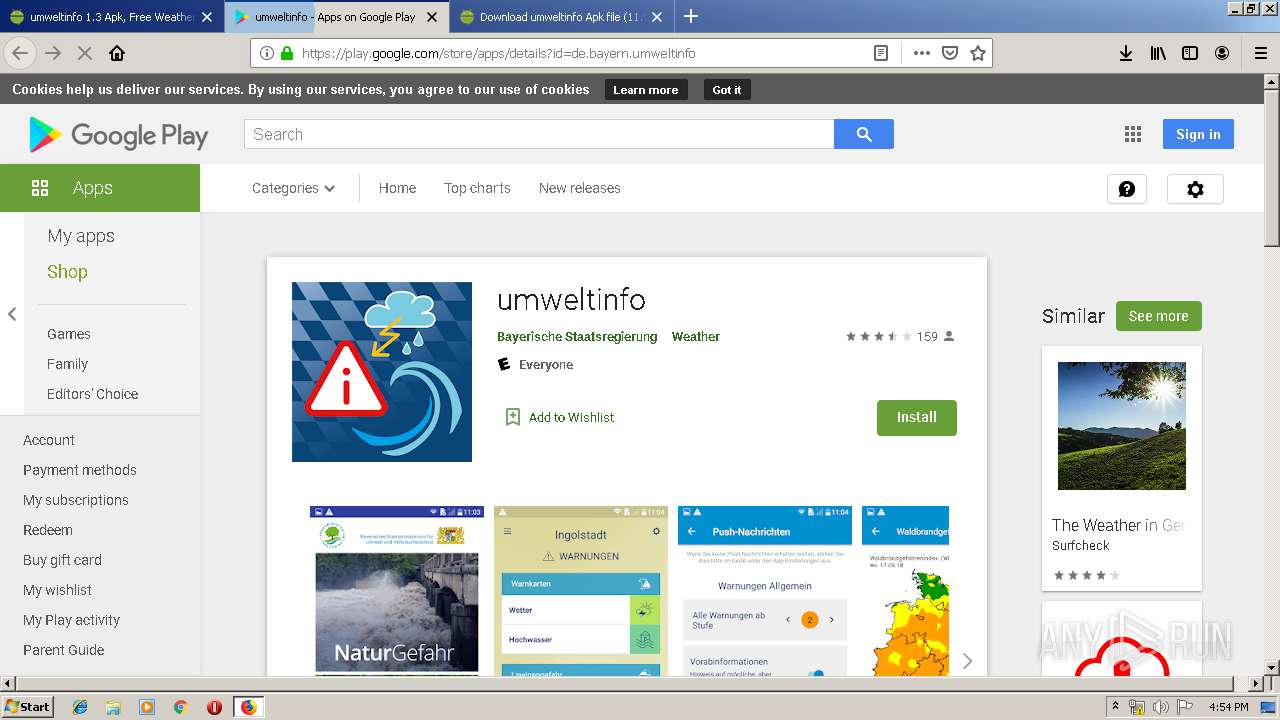Click the browser address bar URL
Viewport: 1280px width, 720px height.
pyautogui.click(x=498, y=54)
